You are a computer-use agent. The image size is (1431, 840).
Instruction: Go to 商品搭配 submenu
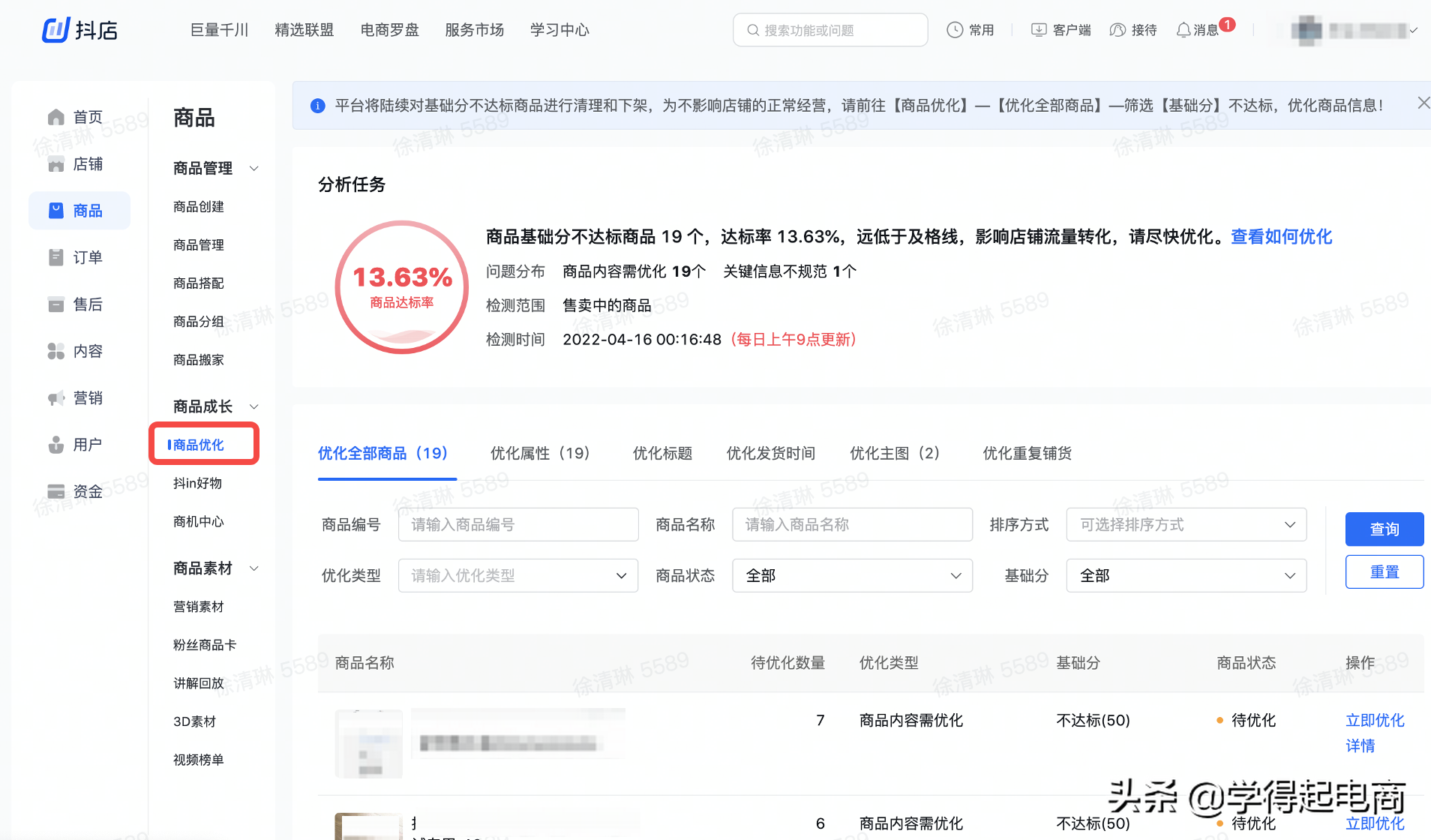[x=199, y=283]
